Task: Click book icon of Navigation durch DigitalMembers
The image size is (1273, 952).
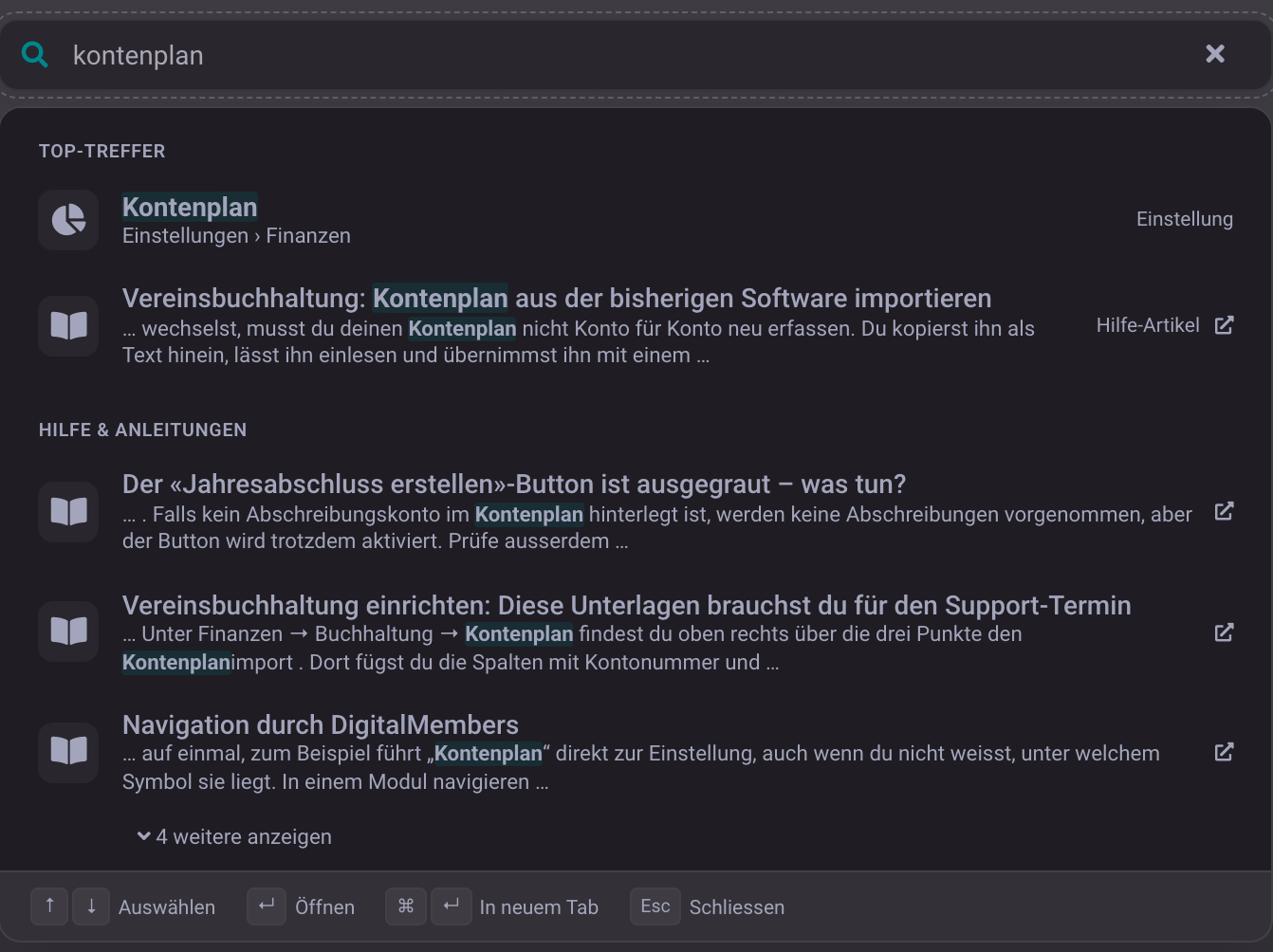Action: point(68,753)
